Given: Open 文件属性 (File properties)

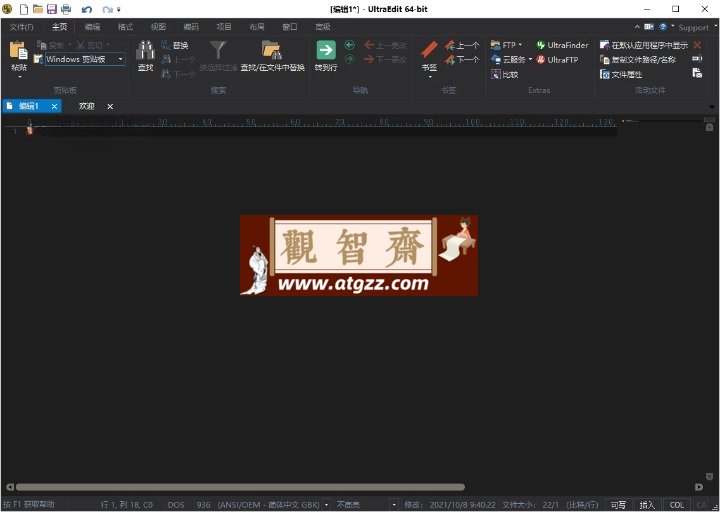Looking at the screenshot, I should click(621, 74).
